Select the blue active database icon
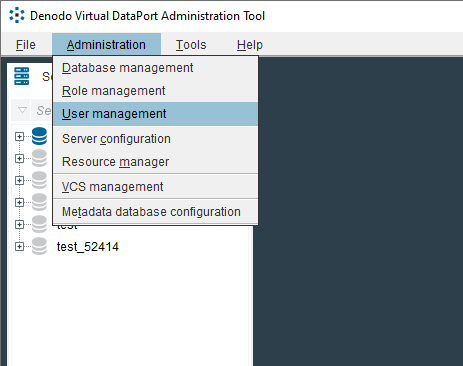 (x=39, y=136)
